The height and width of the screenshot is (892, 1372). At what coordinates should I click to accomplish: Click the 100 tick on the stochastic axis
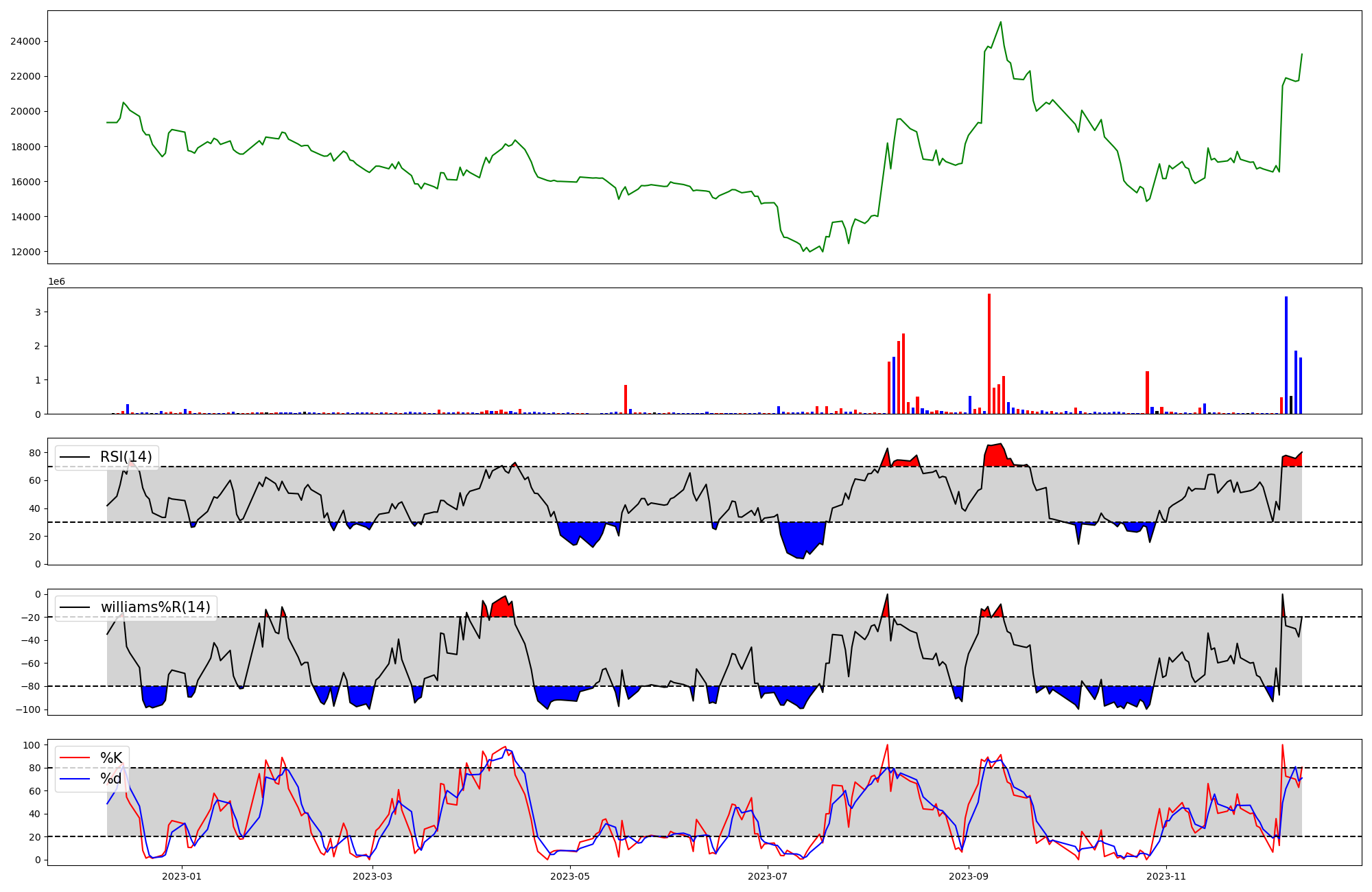tap(33, 745)
